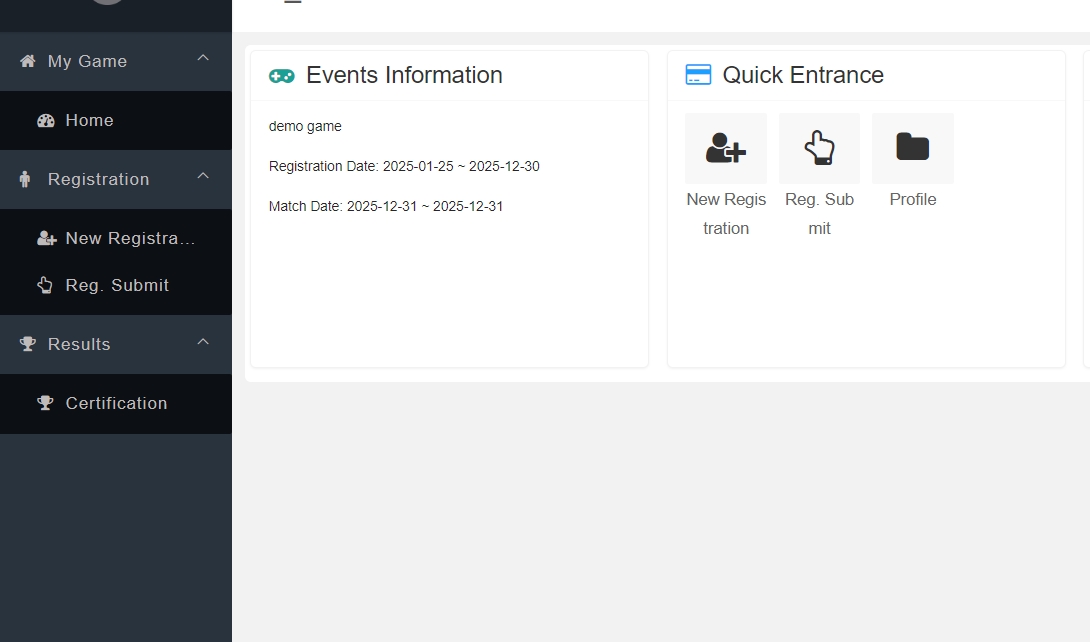Click the user avatar at the top
Viewport: 1090px width, 642px height.
pyautogui.click(x=106, y=4)
